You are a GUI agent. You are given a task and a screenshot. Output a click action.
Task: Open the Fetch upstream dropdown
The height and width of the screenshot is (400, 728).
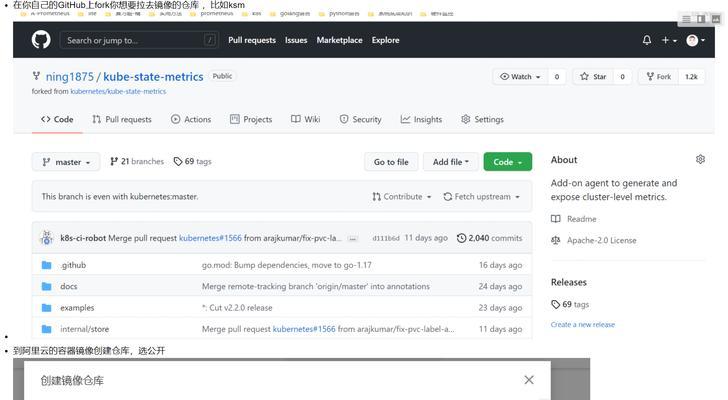[x=481, y=197]
